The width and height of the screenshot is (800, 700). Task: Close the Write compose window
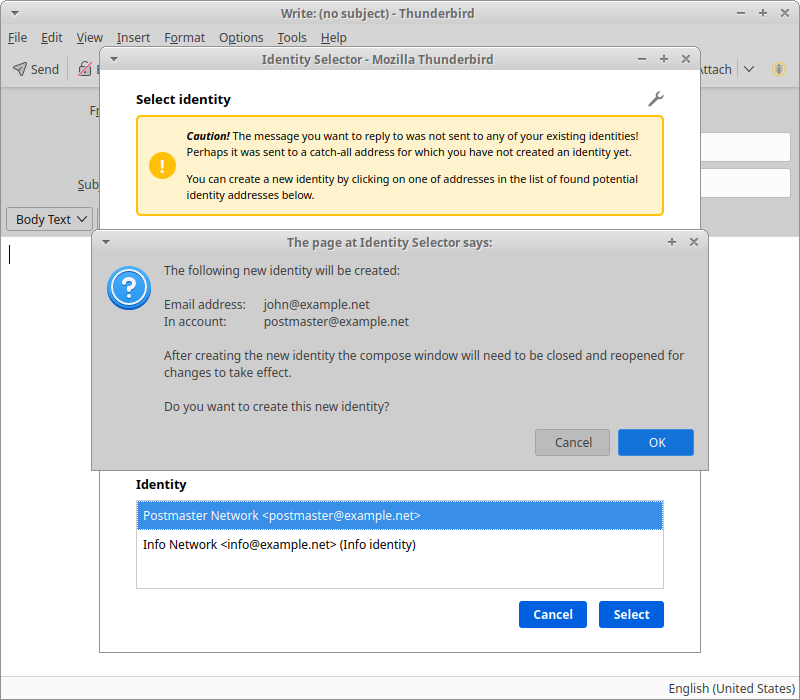coord(785,13)
